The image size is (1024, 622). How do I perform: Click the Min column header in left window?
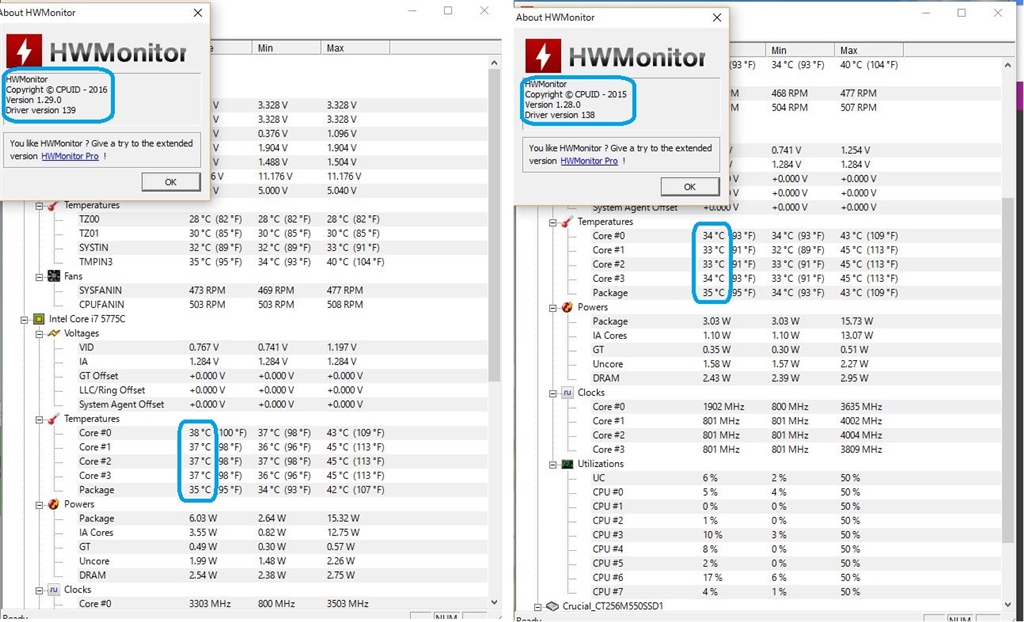pos(287,48)
